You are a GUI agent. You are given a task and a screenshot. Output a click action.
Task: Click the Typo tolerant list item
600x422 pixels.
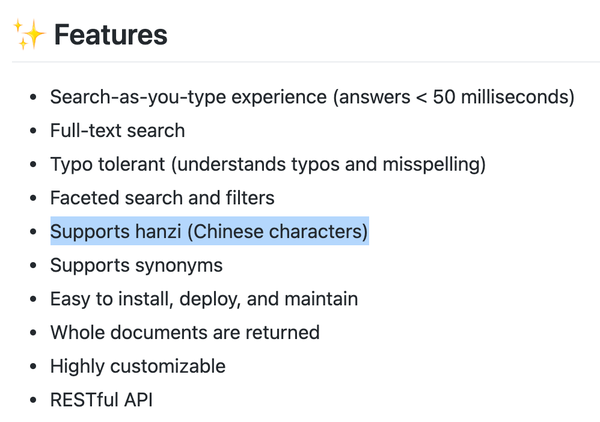(268, 164)
